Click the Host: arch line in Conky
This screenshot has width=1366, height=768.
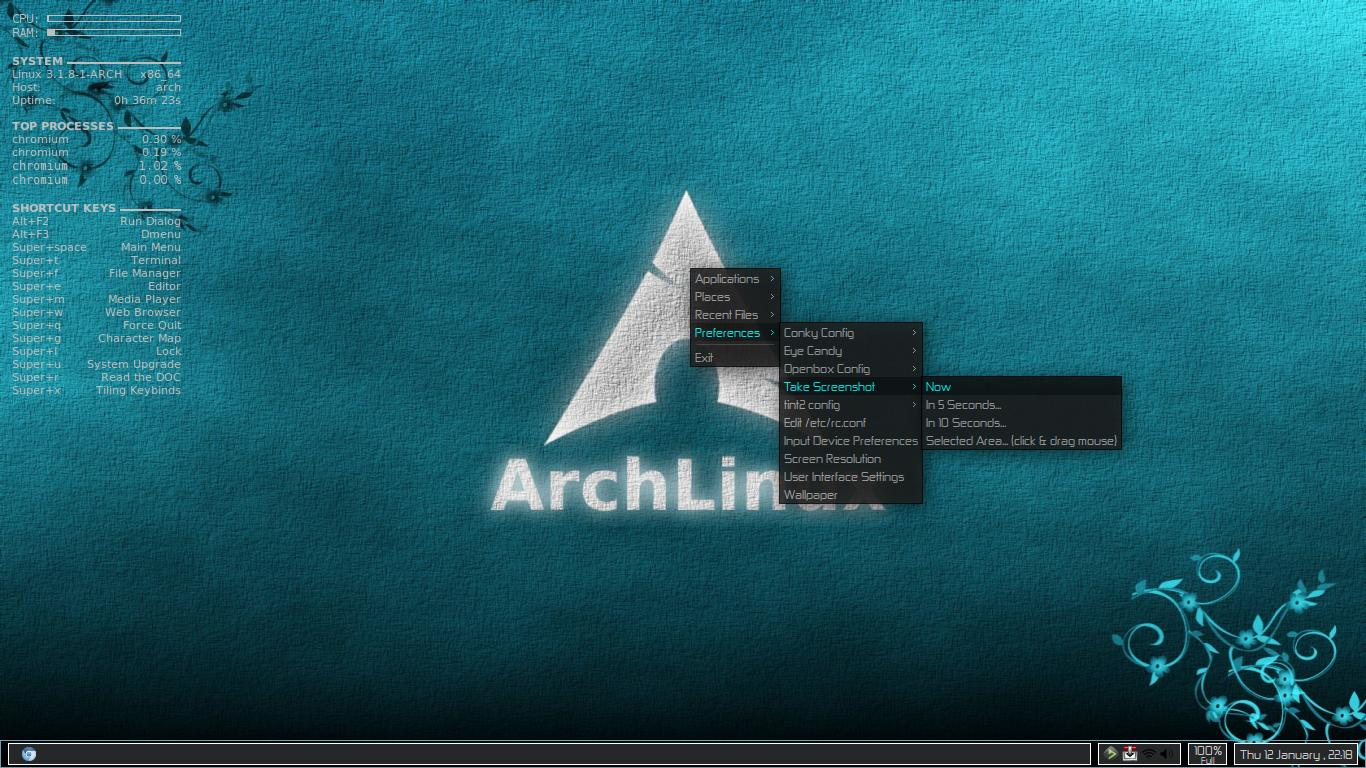point(96,87)
